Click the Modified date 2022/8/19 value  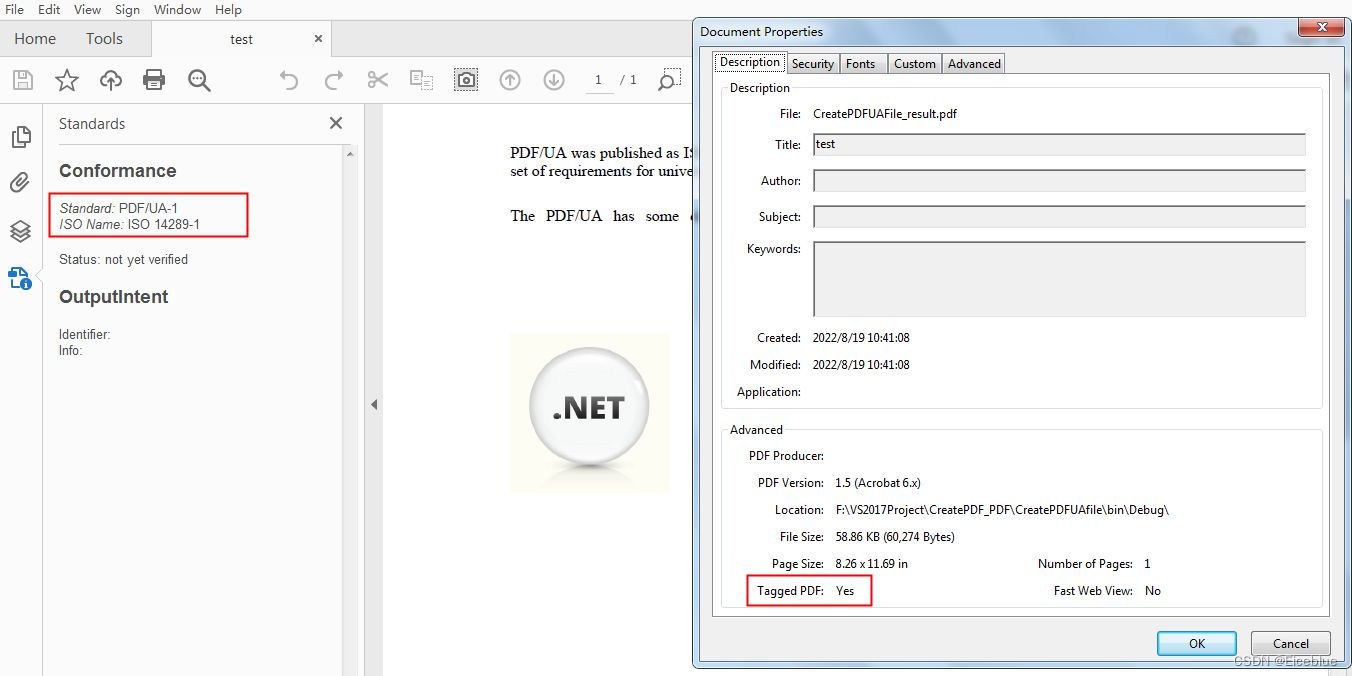tap(861, 365)
